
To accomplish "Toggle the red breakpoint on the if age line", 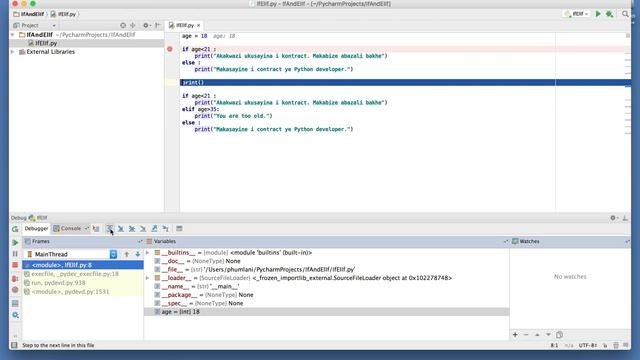I will pyautogui.click(x=170, y=49).
